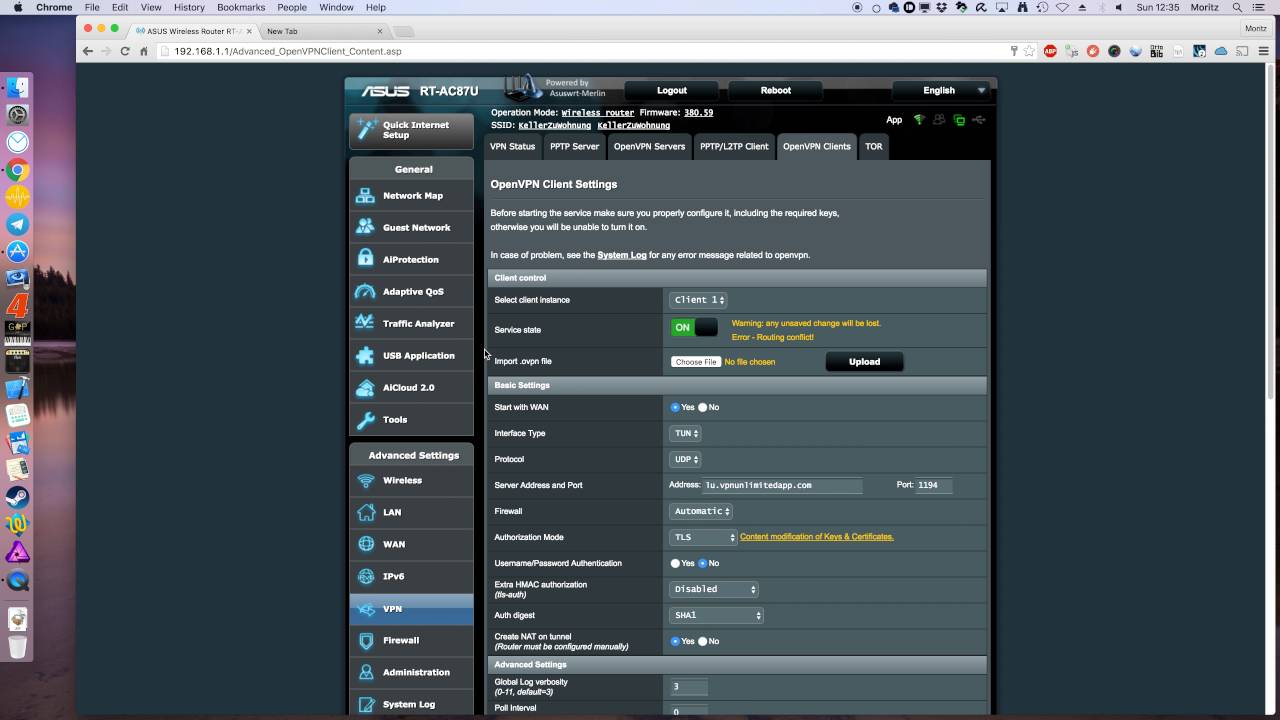Open Telegram from the Dock

pos(17,225)
